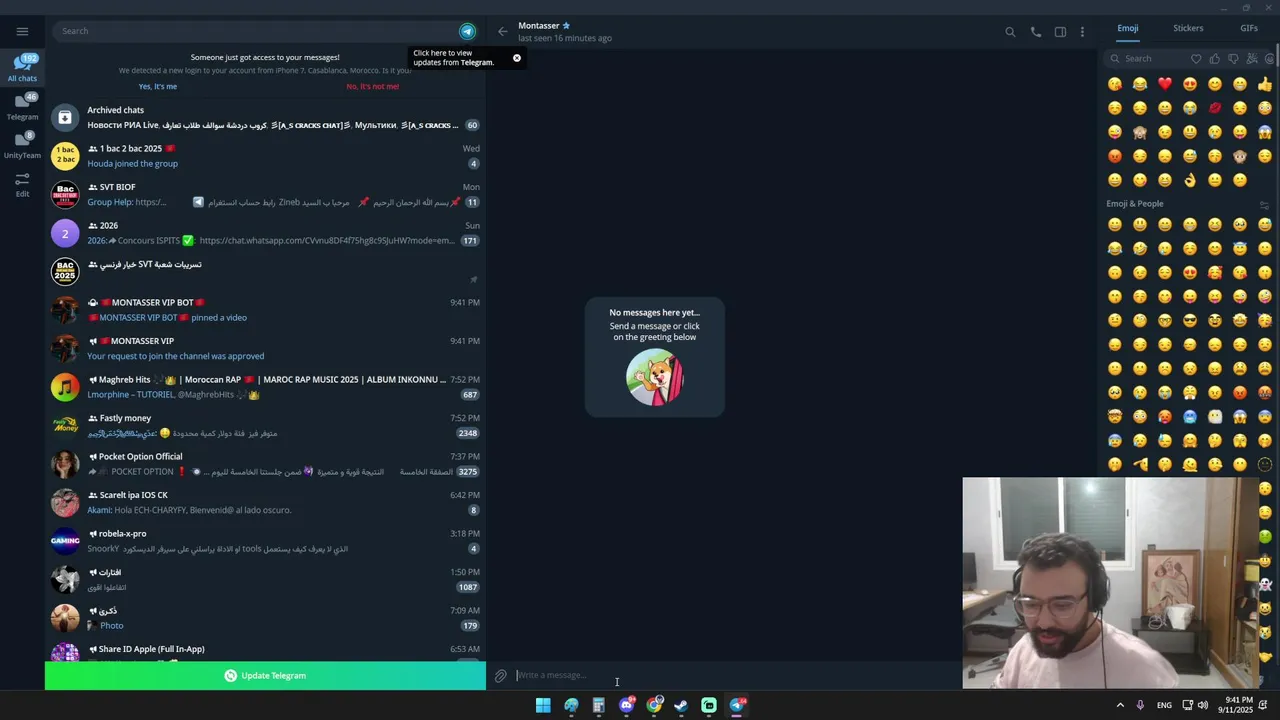Click the emoji panel Search field
Viewport: 1280px width, 720px height.
tap(1146, 59)
